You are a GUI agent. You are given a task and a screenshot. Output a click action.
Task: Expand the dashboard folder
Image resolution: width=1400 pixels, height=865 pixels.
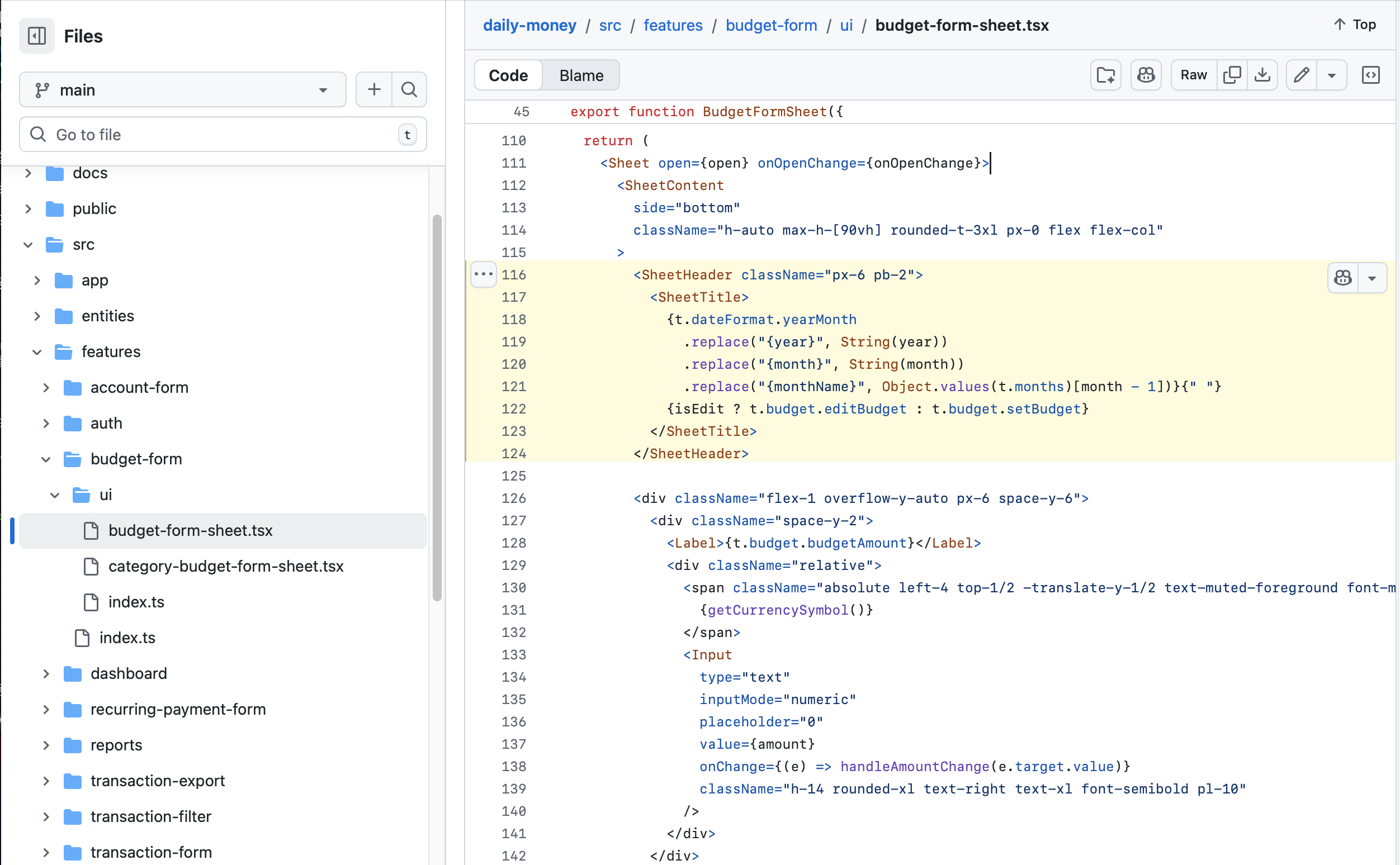point(46,673)
